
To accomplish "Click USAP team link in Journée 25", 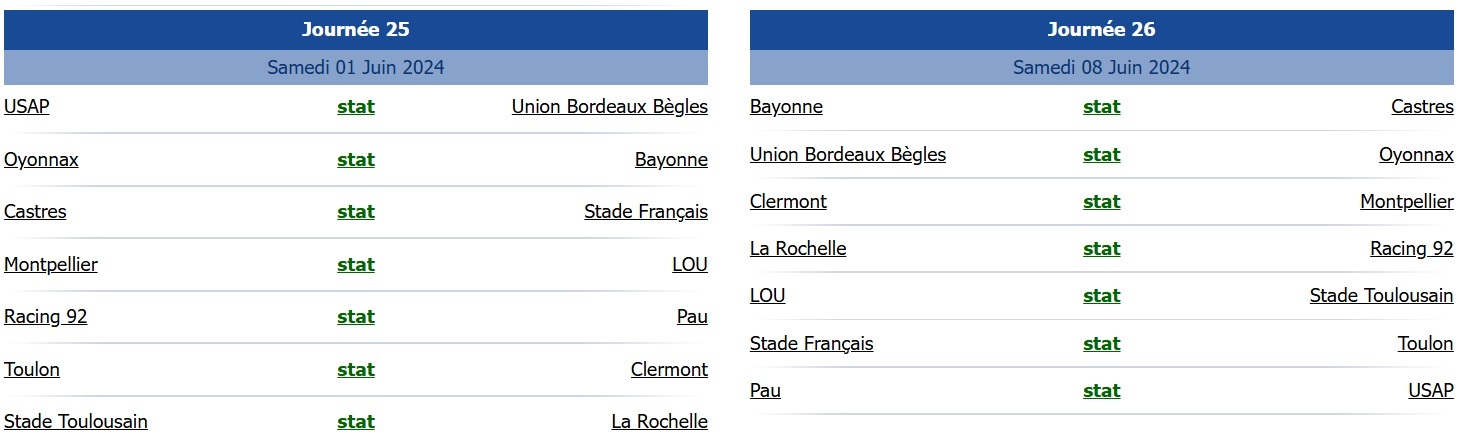I will click(x=27, y=107).
